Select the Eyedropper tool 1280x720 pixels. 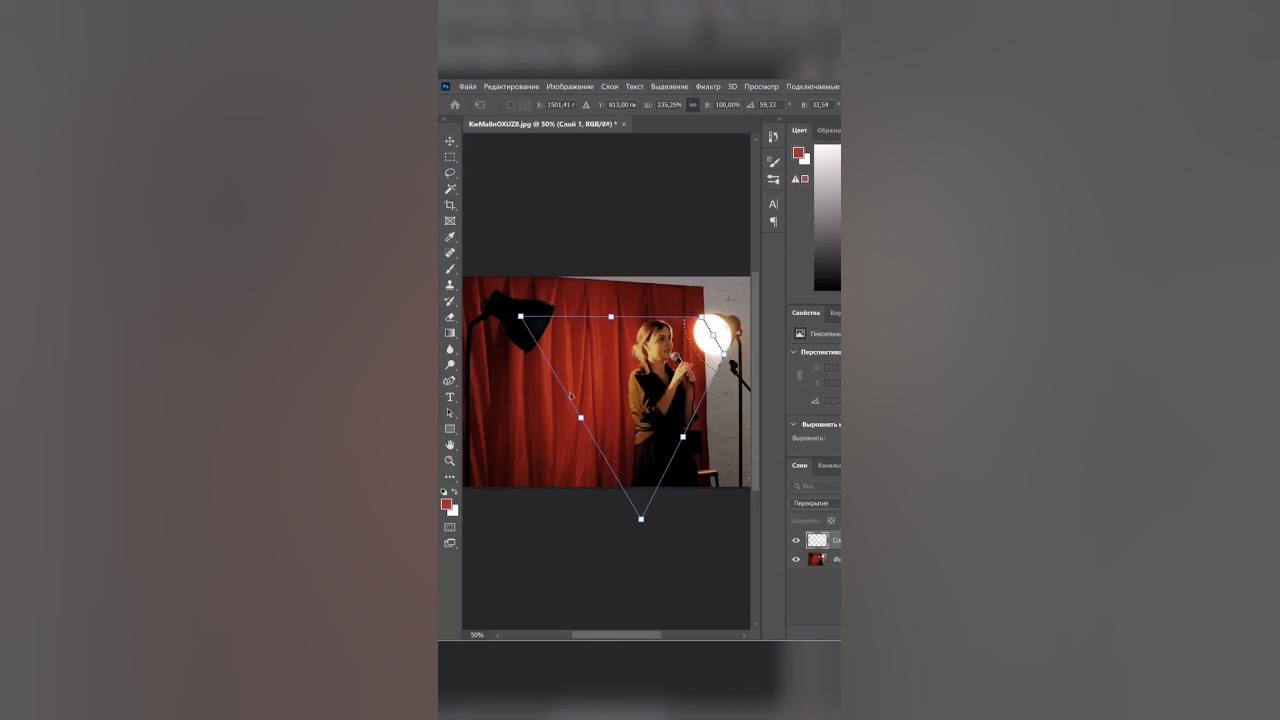pyautogui.click(x=450, y=237)
